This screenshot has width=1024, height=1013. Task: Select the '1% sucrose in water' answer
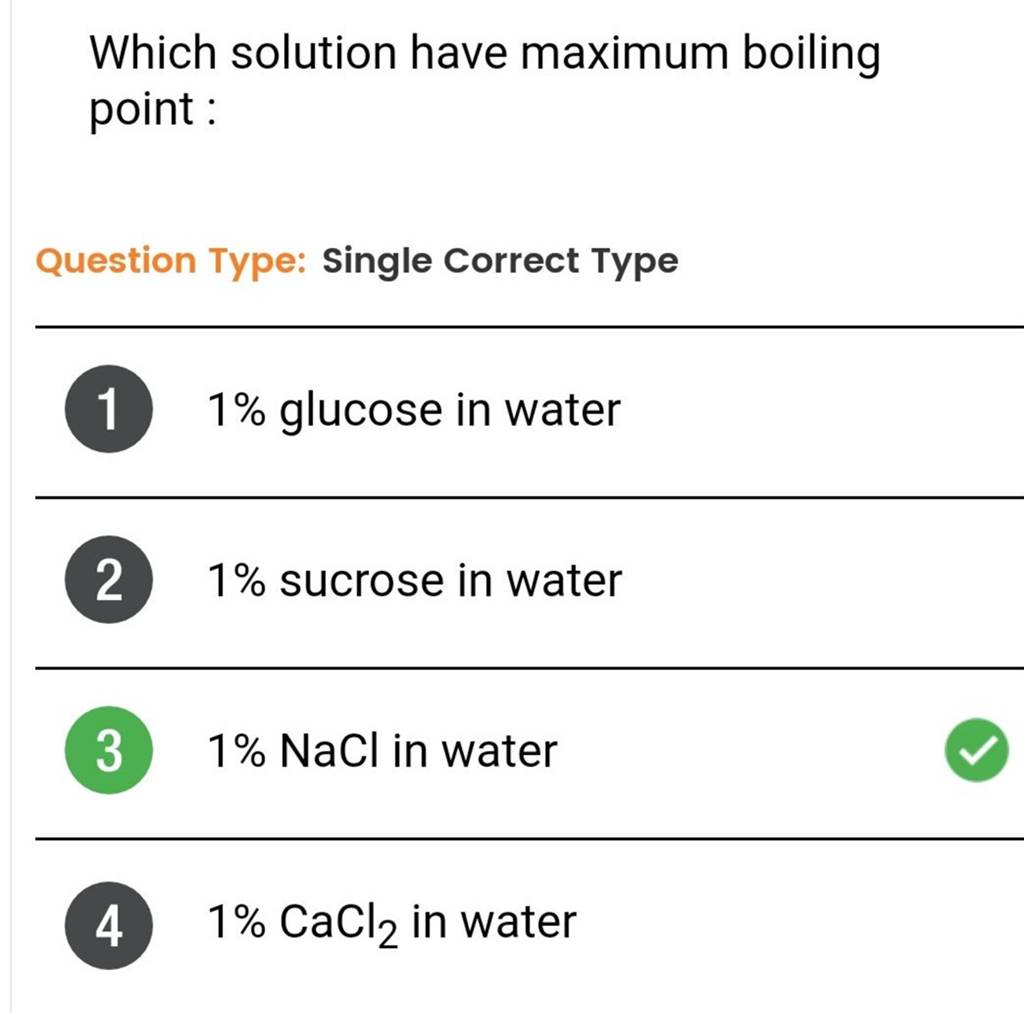pos(413,578)
